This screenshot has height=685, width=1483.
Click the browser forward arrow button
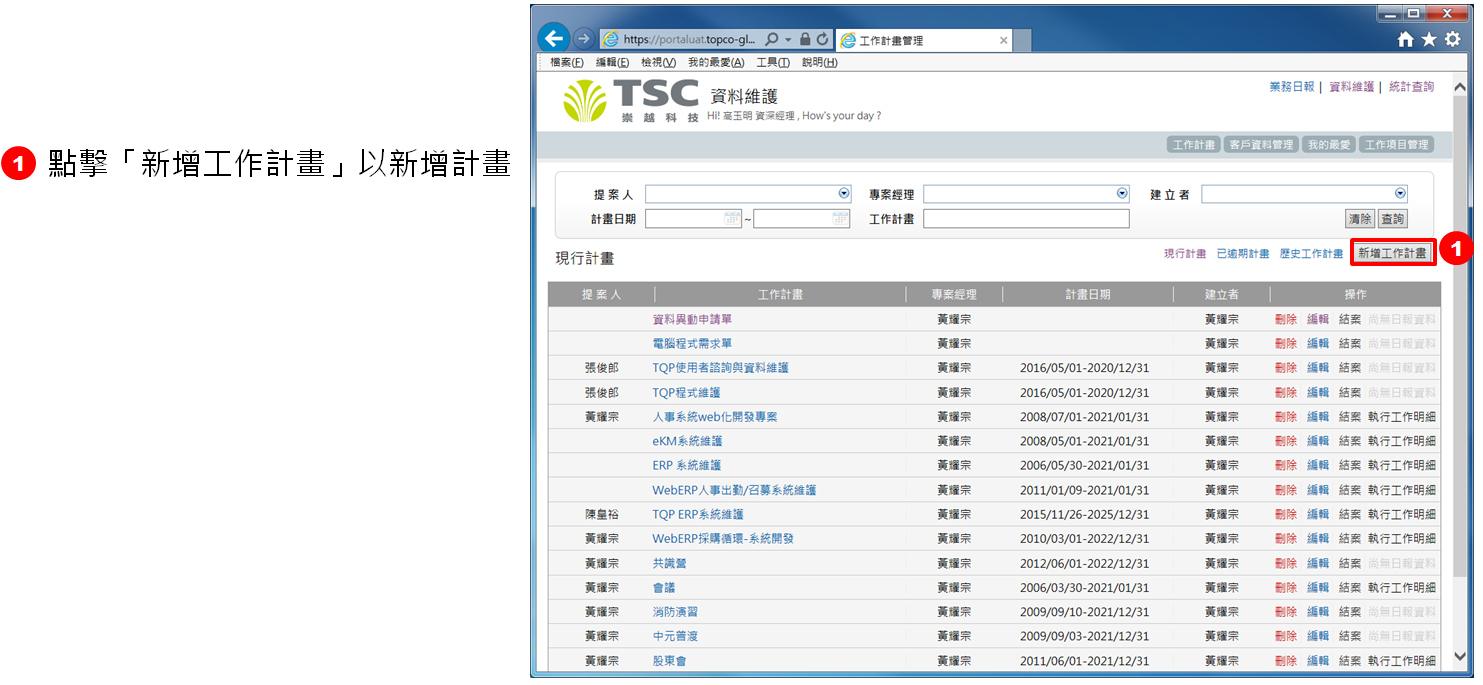583,40
